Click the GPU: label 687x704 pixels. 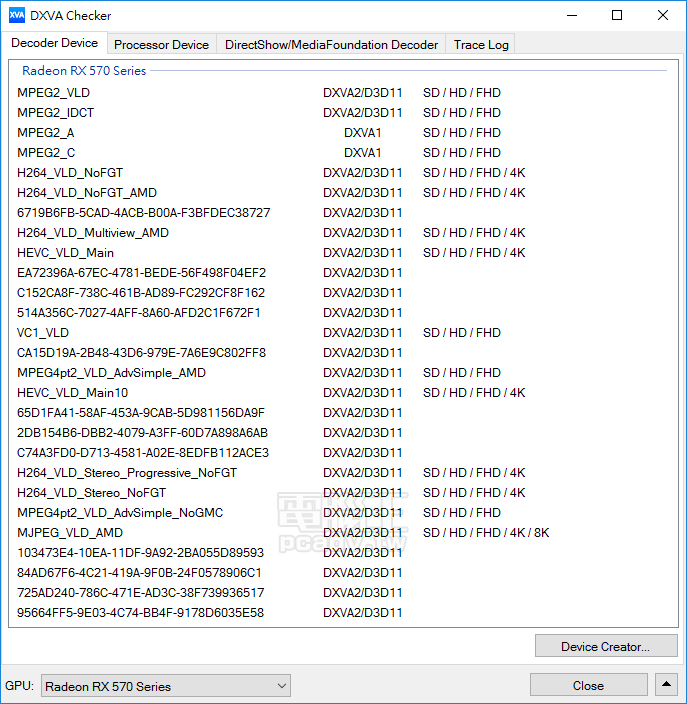pos(19,686)
